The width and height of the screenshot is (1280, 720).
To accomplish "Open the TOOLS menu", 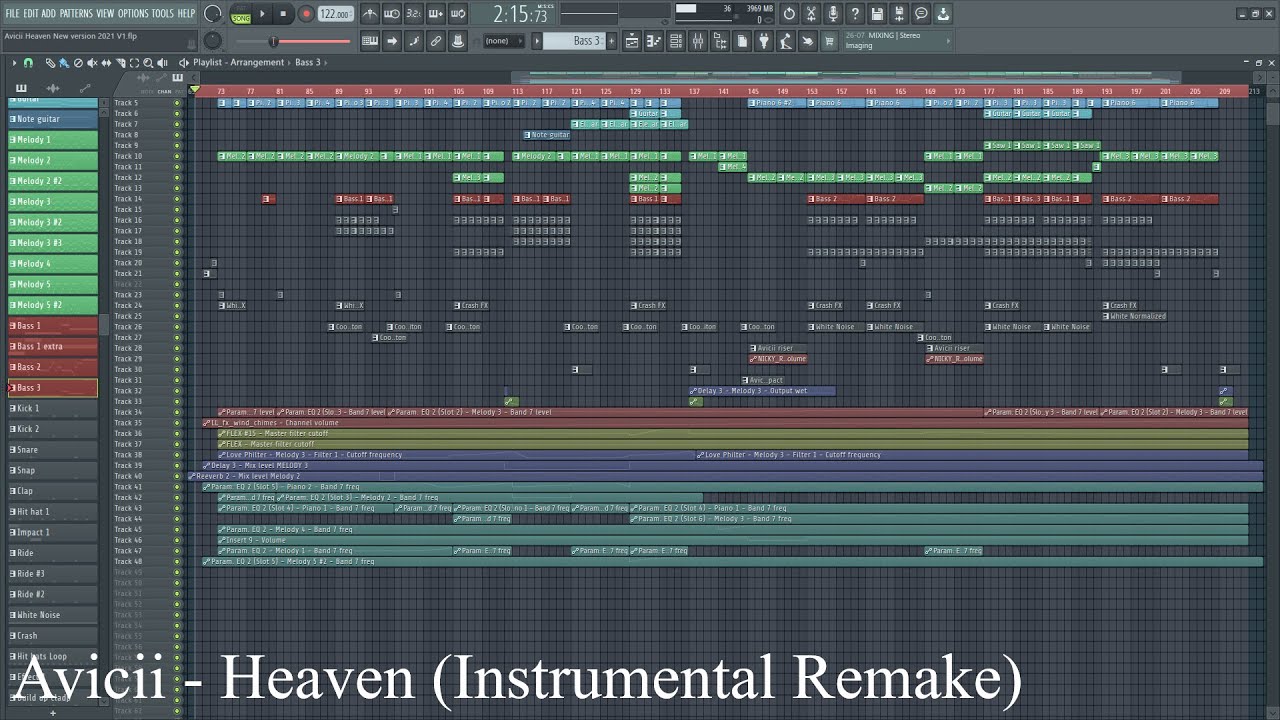I will pyautogui.click(x=162, y=14).
